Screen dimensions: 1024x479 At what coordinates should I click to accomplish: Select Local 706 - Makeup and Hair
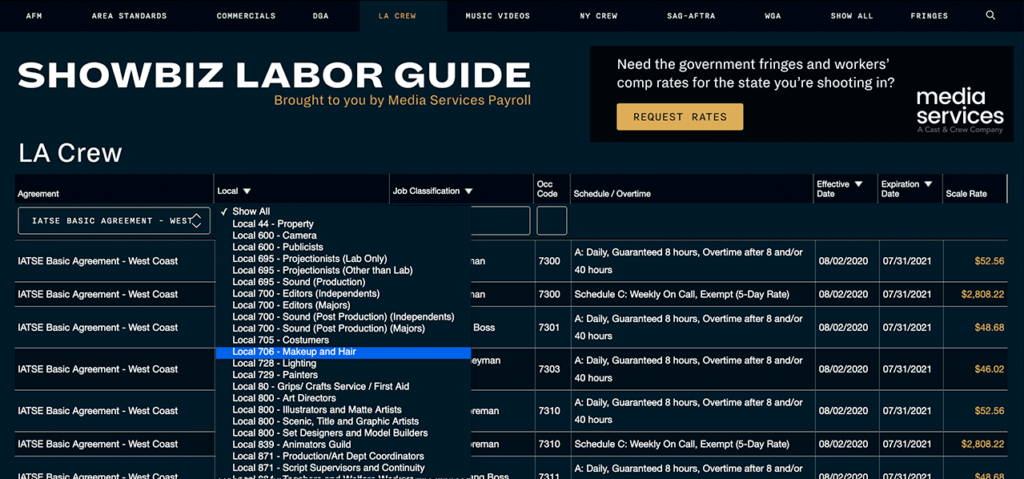[343, 352]
